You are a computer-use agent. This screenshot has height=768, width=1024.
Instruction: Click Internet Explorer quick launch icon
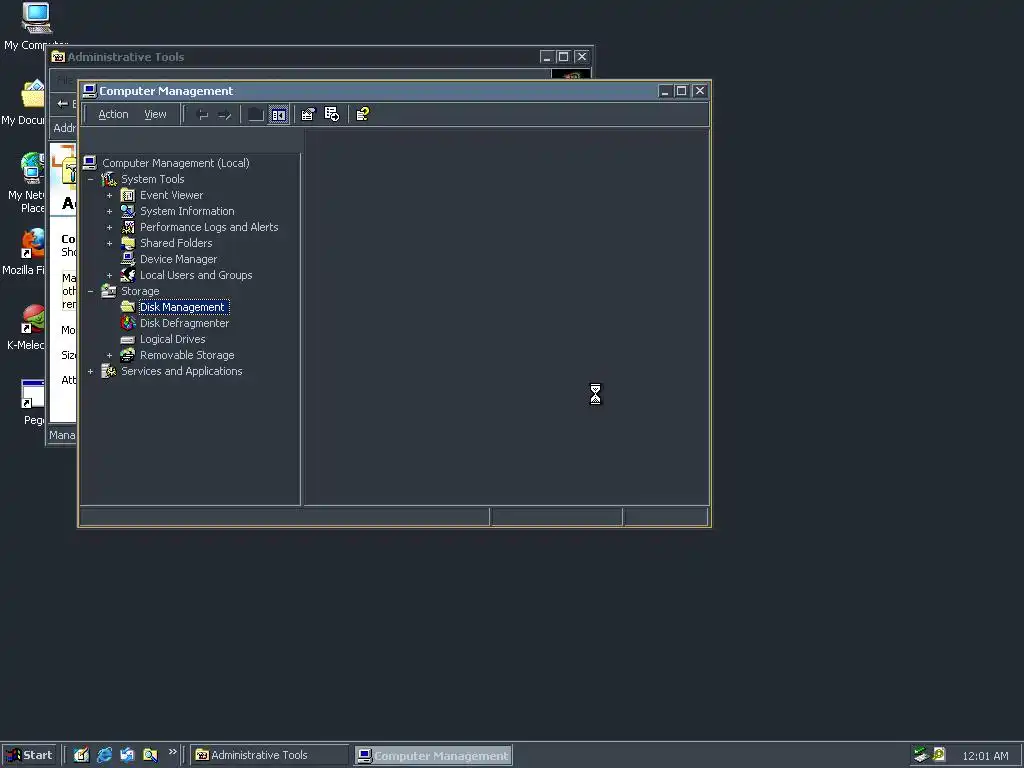pyautogui.click(x=104, y=755)
